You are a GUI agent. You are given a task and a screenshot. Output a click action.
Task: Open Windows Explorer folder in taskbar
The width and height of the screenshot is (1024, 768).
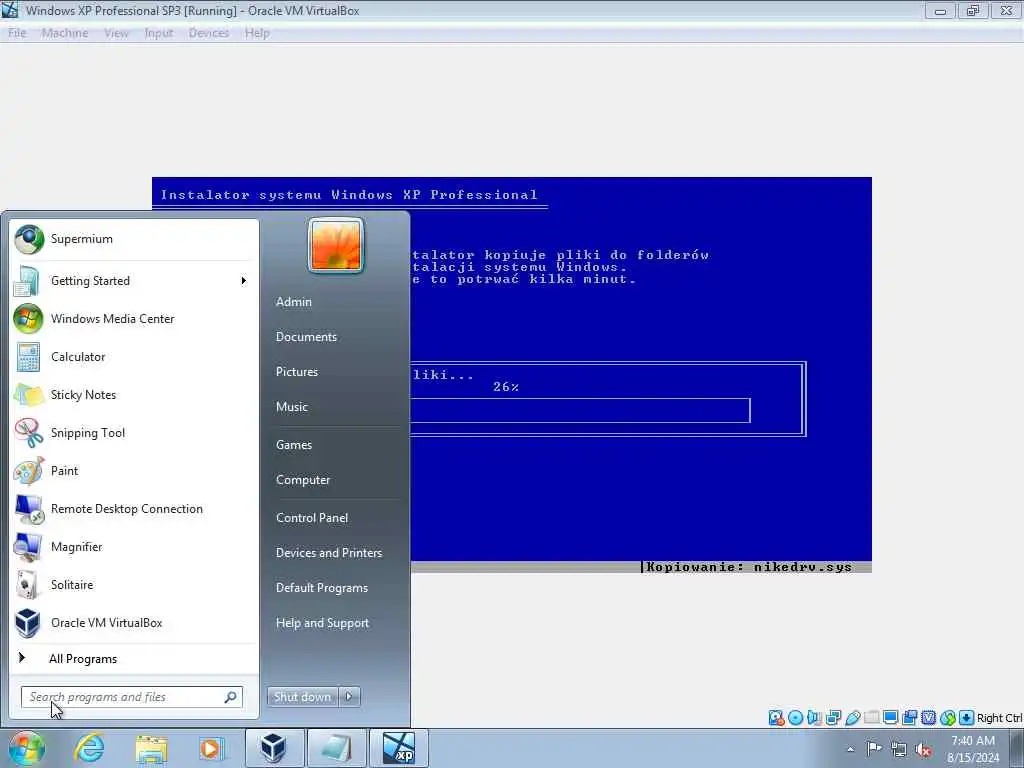click(x=152, y=748)
